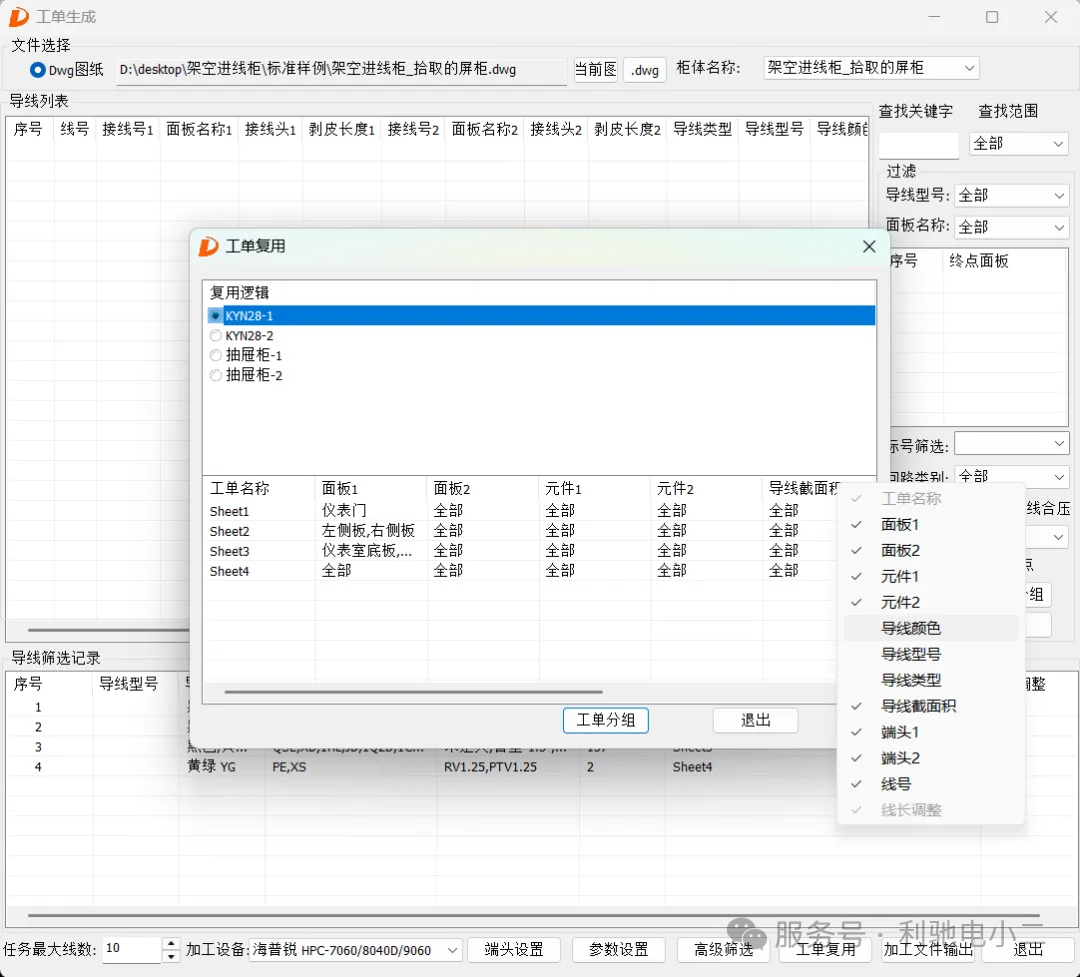Click the 高级筛选 button
The image size is (1080, 977).
point(723,949)
